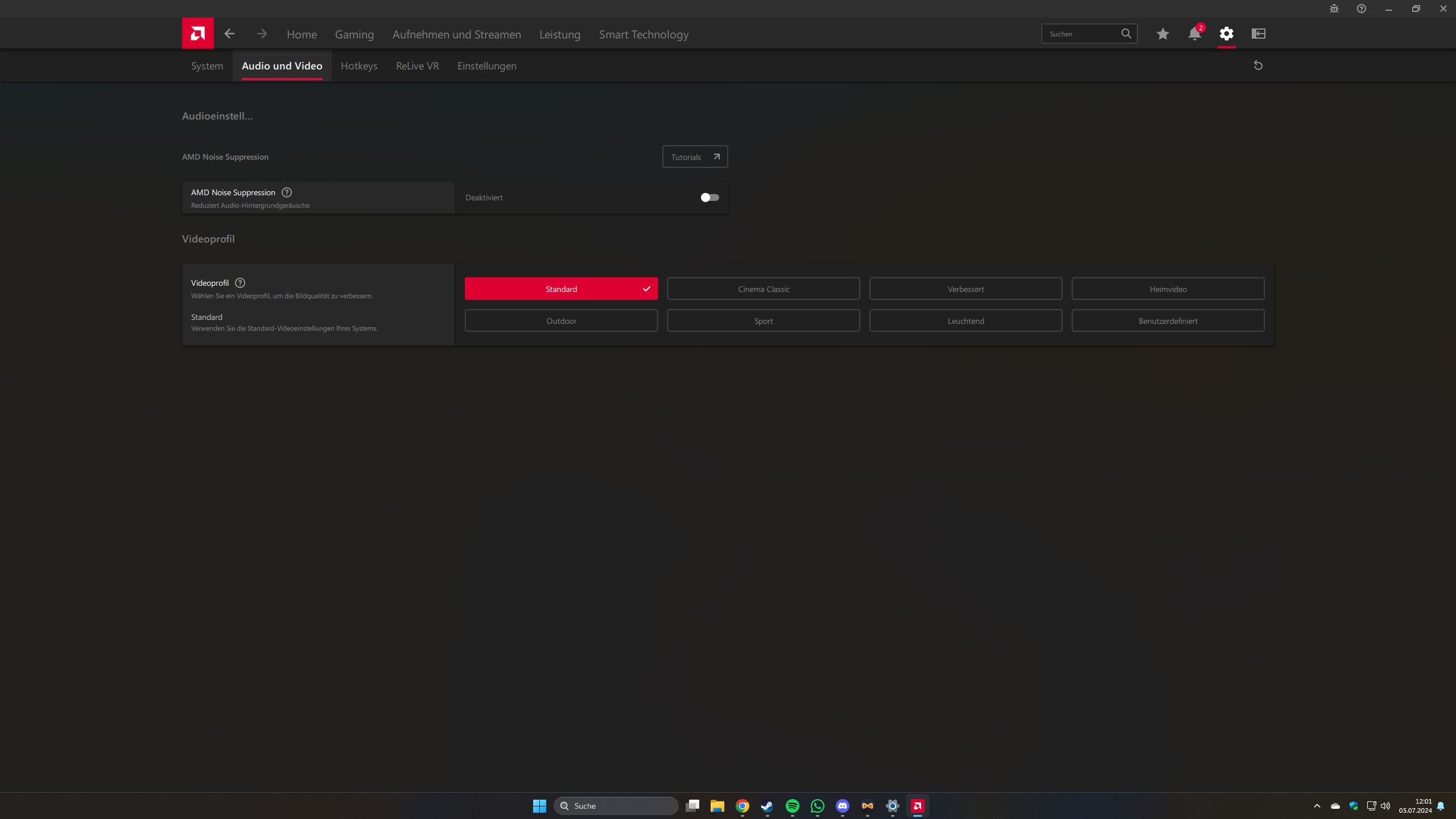
Task: Toggle the sidebar panel icon
Action: (1258, 34)
